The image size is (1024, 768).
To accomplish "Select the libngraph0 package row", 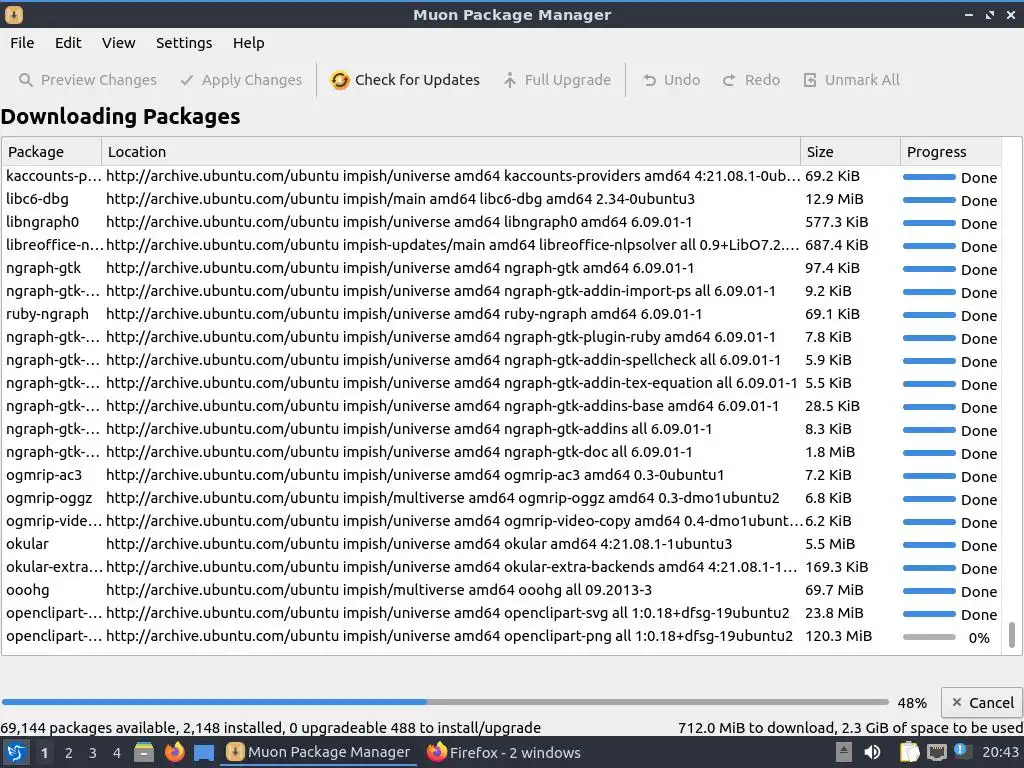I will [x=501, y=222].
